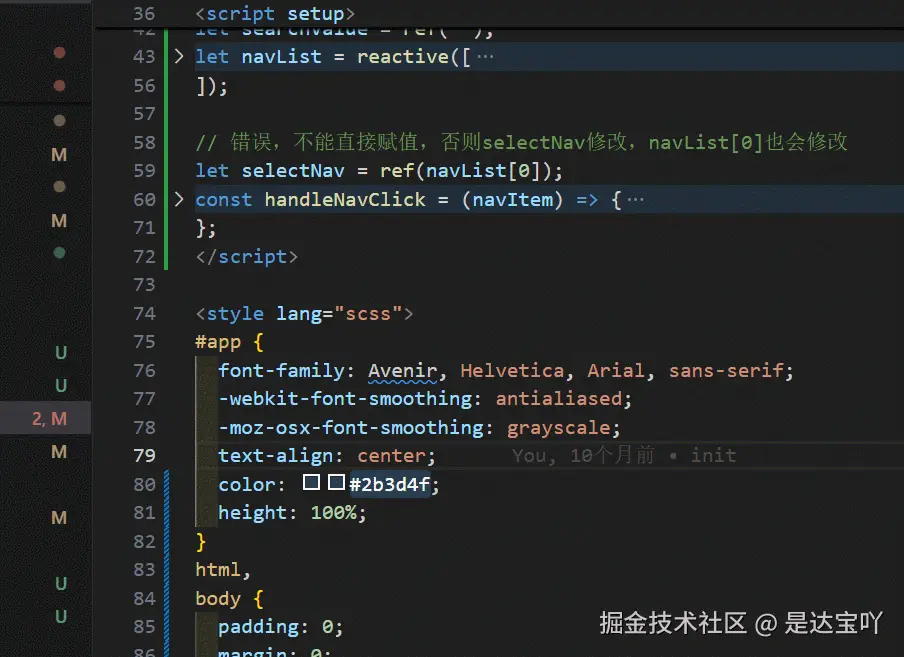
Task: Click the first "U" untracked badge in sidebar
Action: (x=60, y=351)
